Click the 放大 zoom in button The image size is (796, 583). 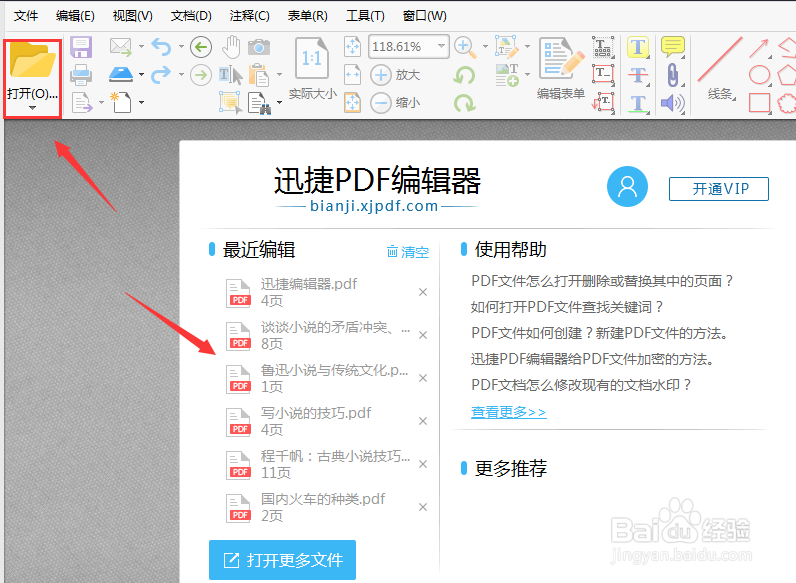pyautogui.click(x=395, y=75)
